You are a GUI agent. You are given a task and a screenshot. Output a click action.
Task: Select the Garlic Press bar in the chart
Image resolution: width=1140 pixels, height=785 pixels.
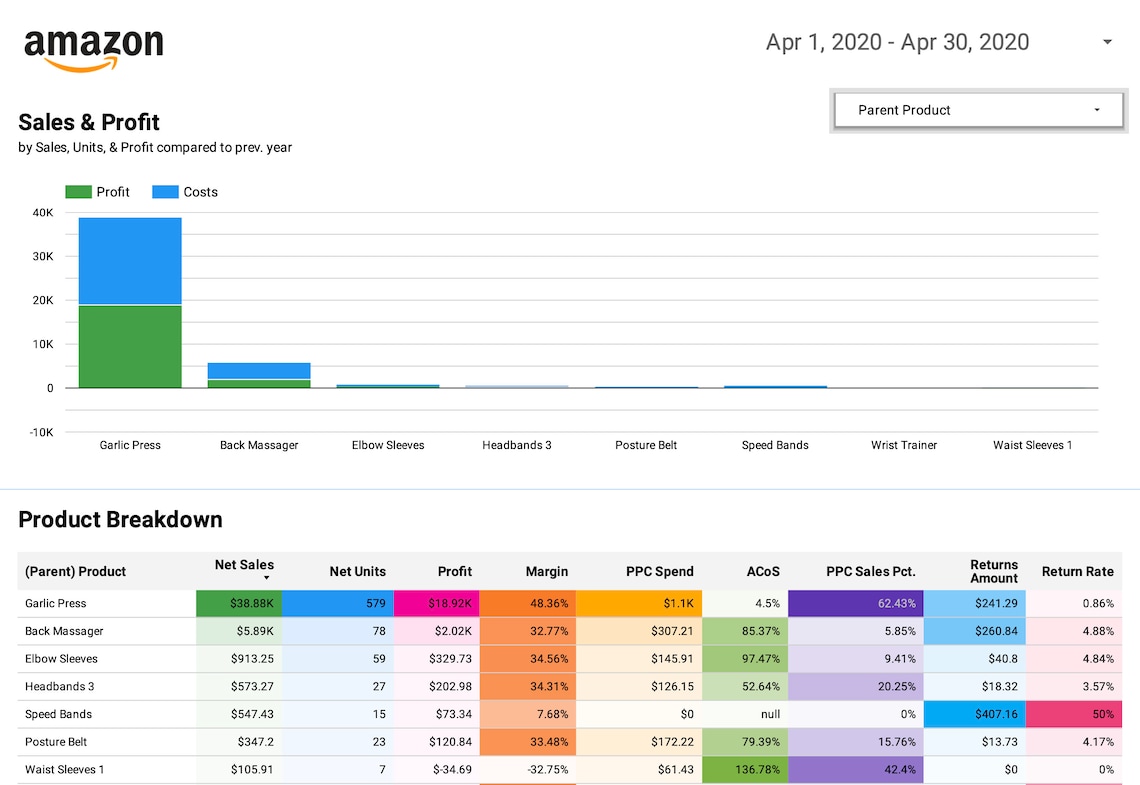tap(129, 300)
